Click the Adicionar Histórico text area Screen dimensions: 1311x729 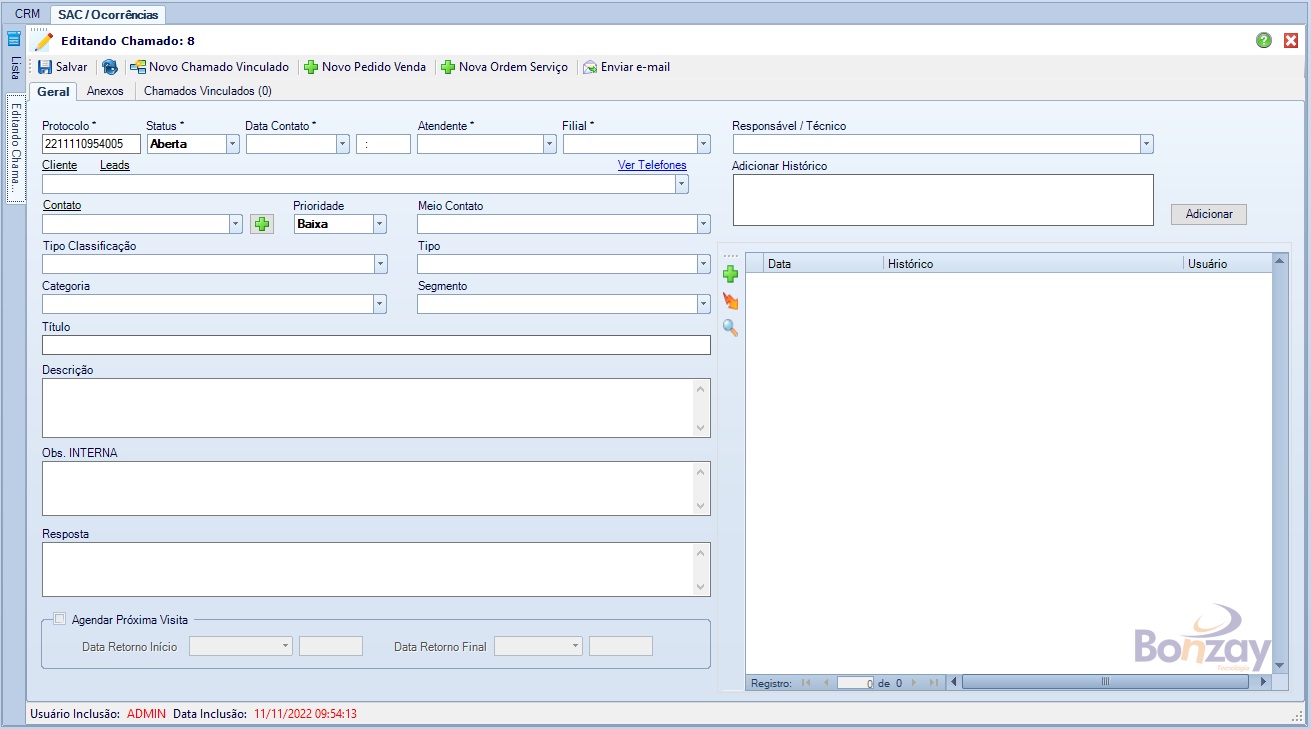click(x=943, y=200)
